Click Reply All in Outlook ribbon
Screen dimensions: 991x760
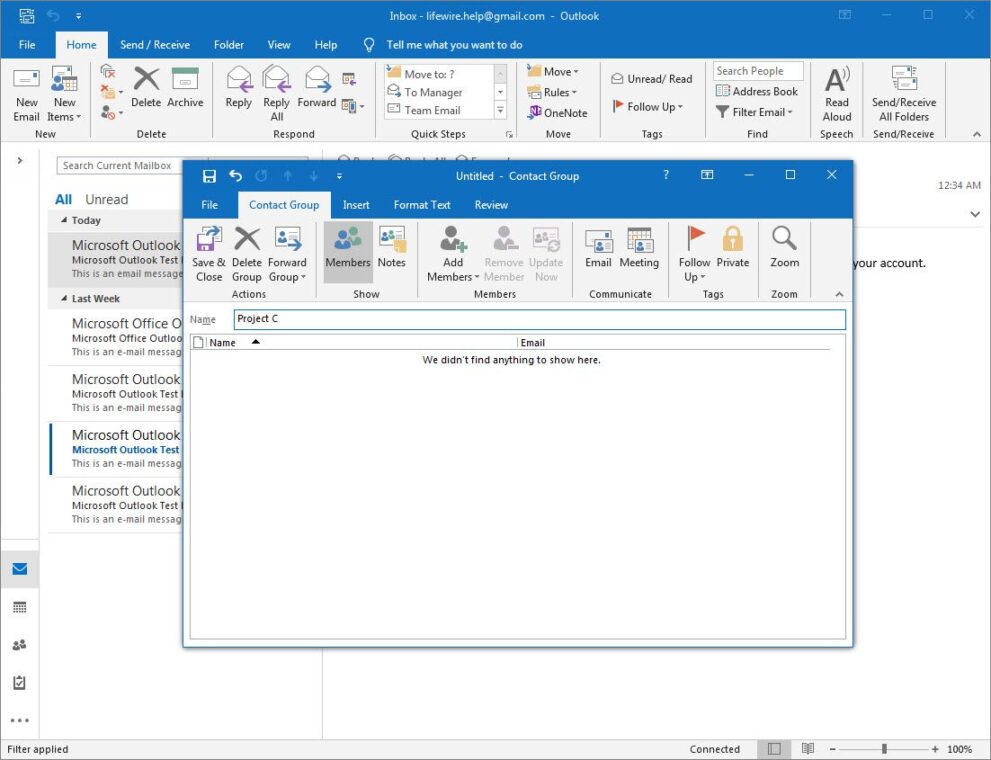coord(276,95)
